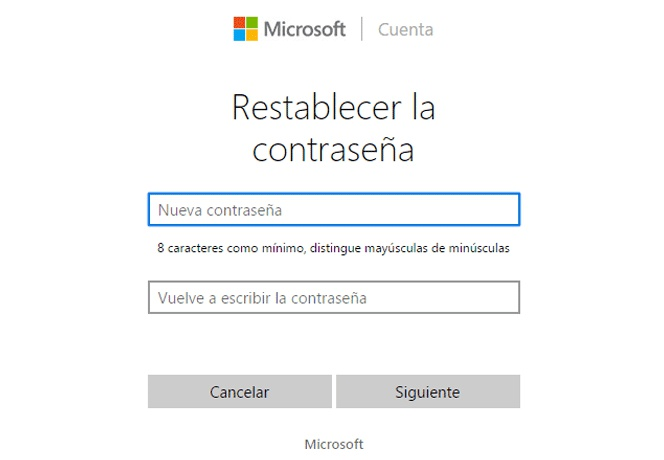664x460 pixels.
Task: Open the Microsoft wordmark in the header
Action: 304,29
